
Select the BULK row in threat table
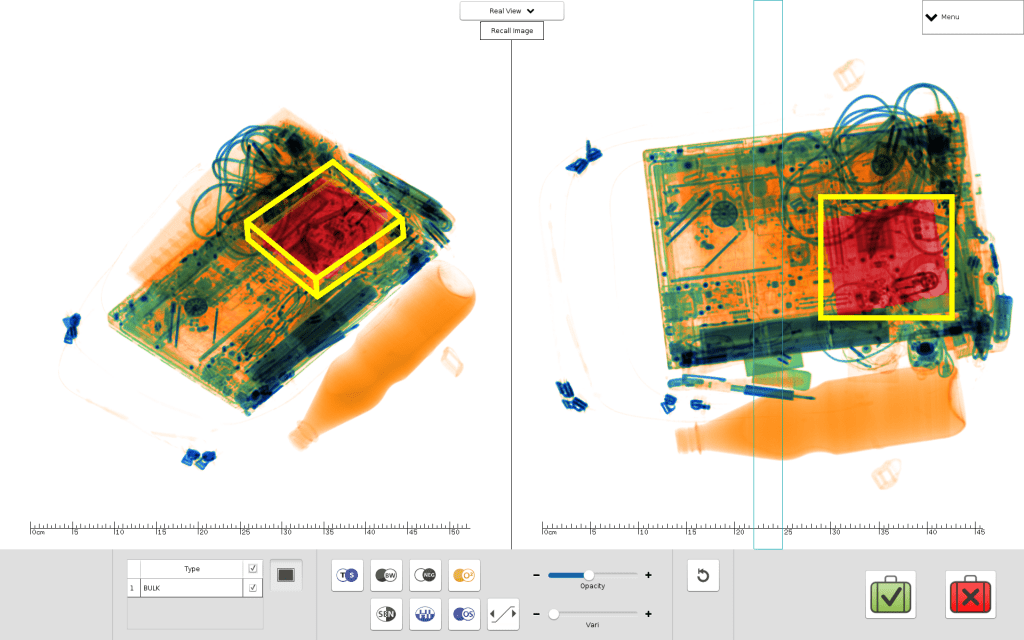[190, 588]
